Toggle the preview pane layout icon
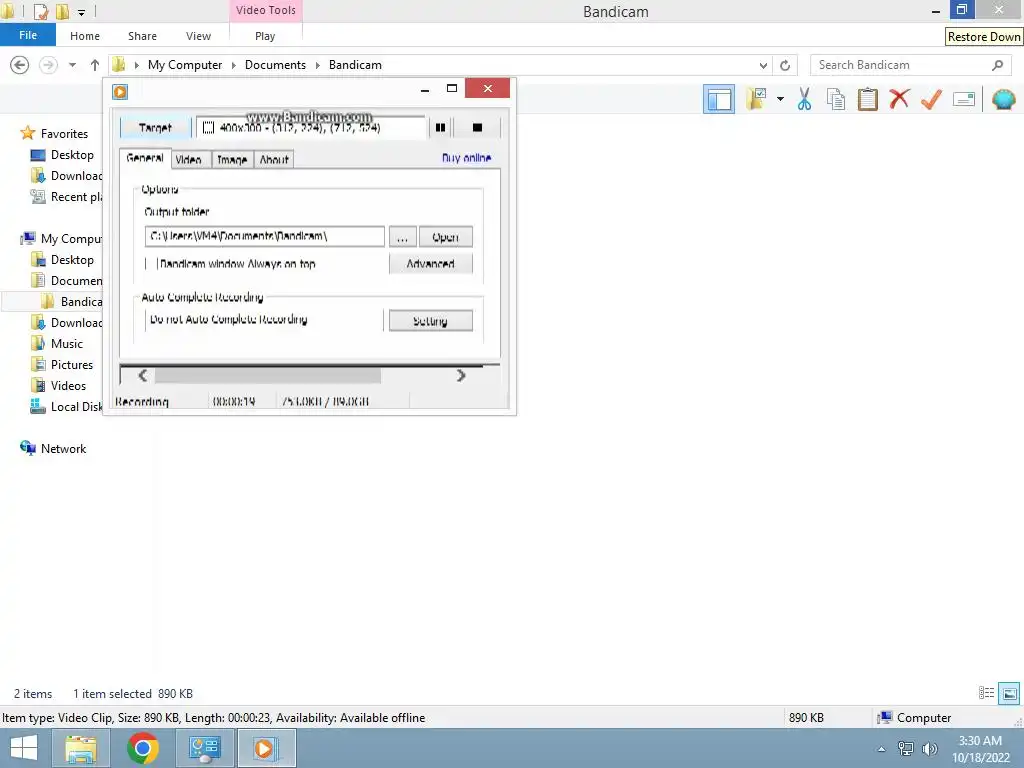The image size is (1024, 768). (x=718, y=100)
